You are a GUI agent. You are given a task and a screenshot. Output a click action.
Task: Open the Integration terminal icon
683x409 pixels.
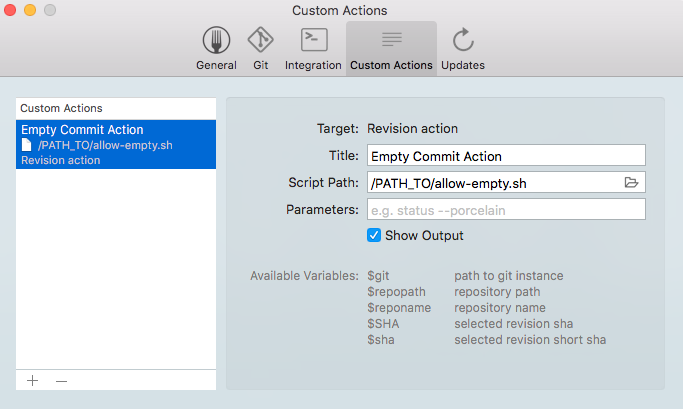(x=314, y=40)
